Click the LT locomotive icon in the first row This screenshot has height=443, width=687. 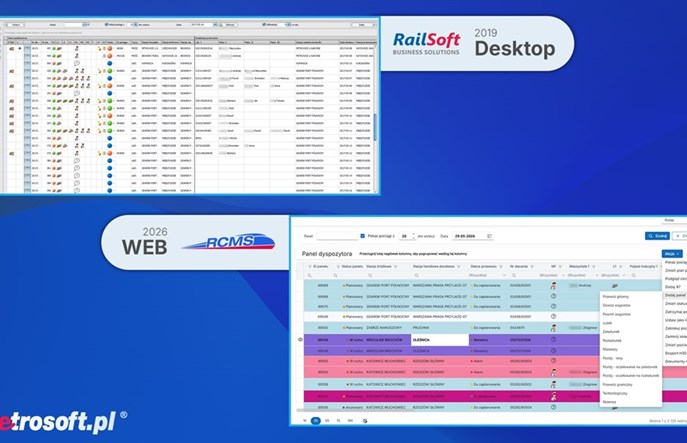(615, 286)
